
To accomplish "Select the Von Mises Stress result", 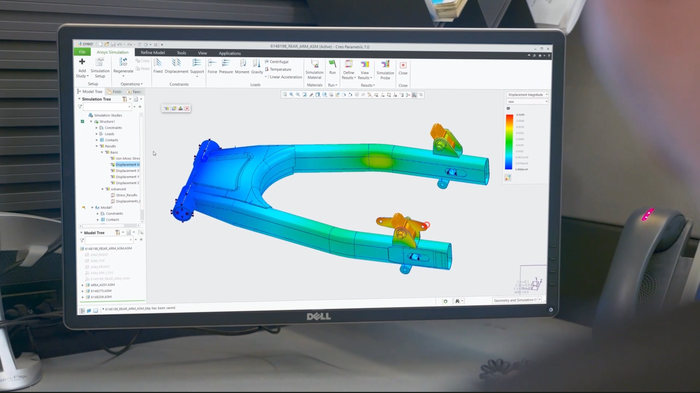I will click(x=128, y=159).
